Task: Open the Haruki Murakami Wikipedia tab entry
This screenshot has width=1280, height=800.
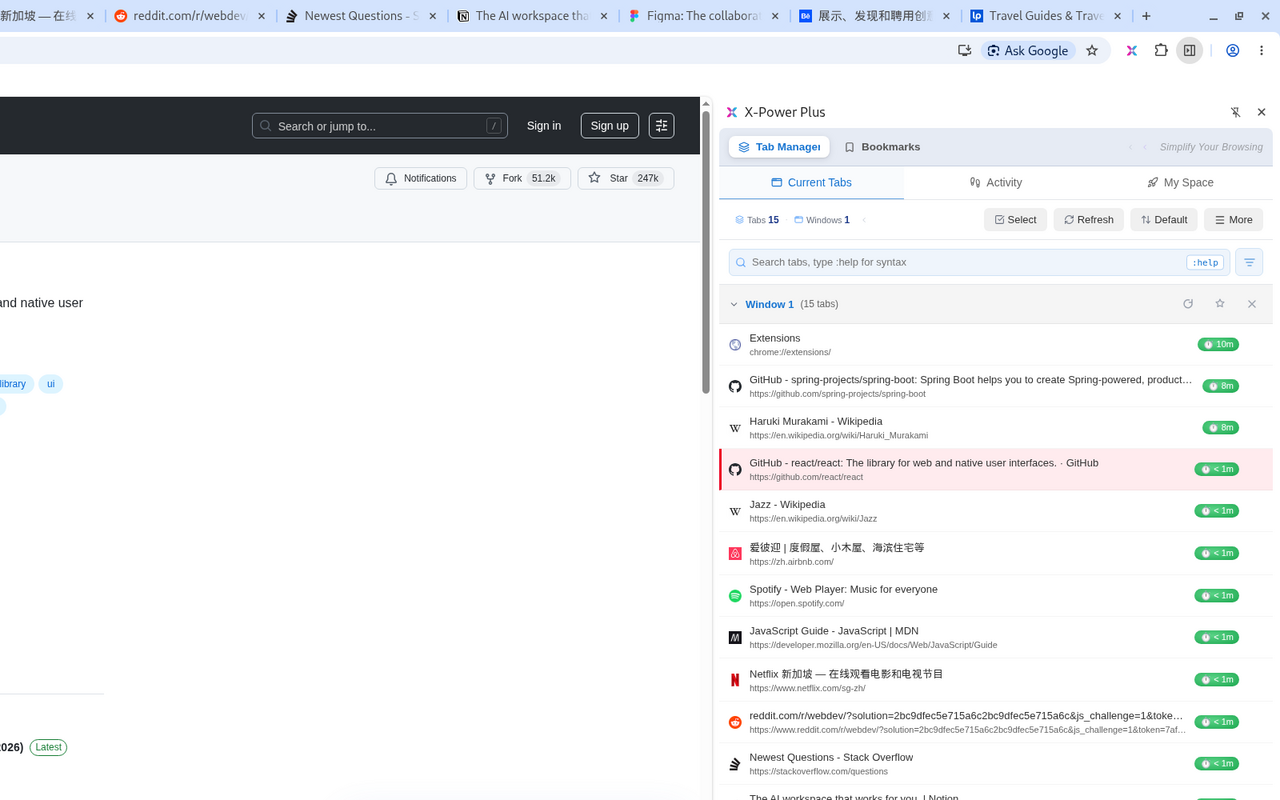Action: (x=995, y=428)
